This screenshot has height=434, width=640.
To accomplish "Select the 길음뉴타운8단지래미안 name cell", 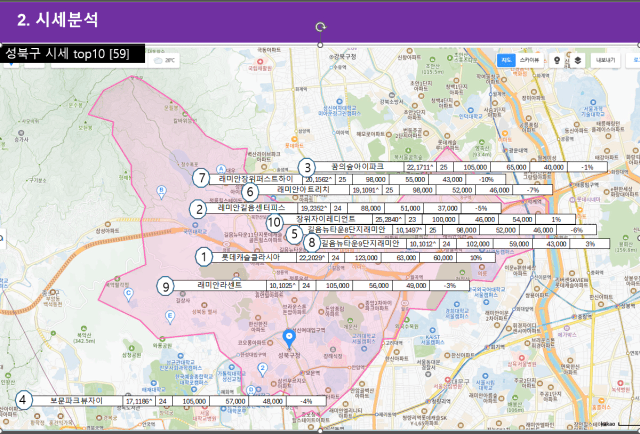I will tap(348, 230).
